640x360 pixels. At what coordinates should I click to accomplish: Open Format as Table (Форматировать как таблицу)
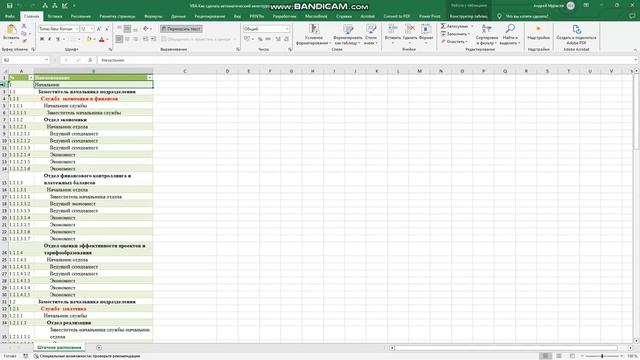pyautogui.click(x=348, y=34)
